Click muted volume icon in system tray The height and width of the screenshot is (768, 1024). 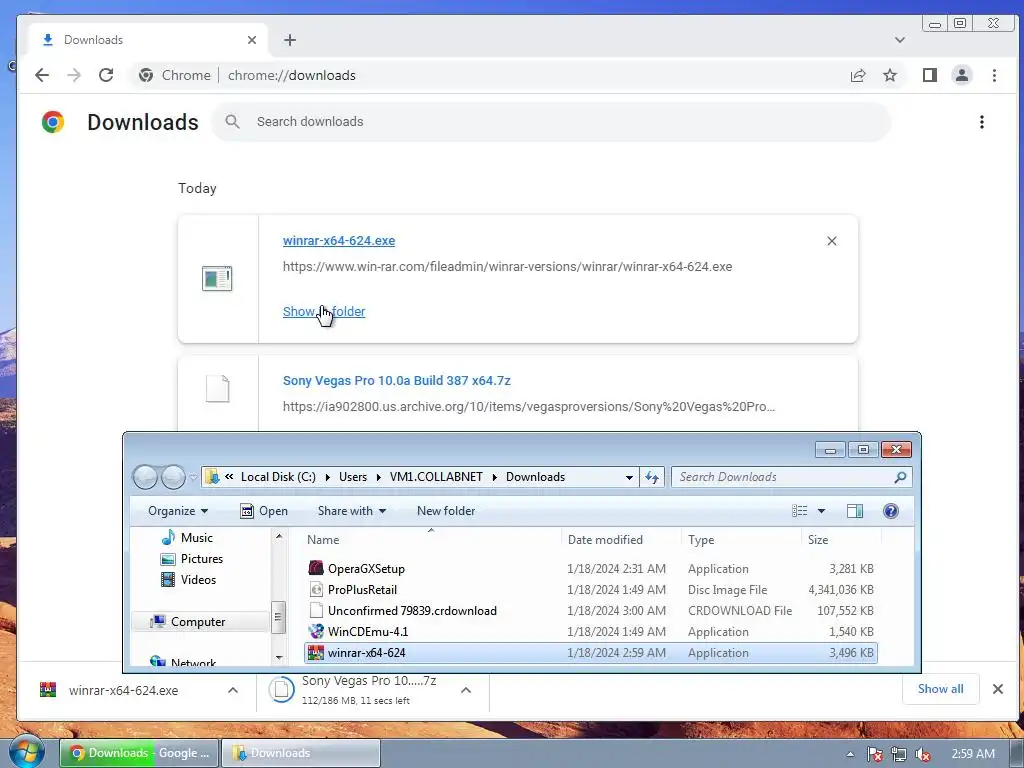923,754
